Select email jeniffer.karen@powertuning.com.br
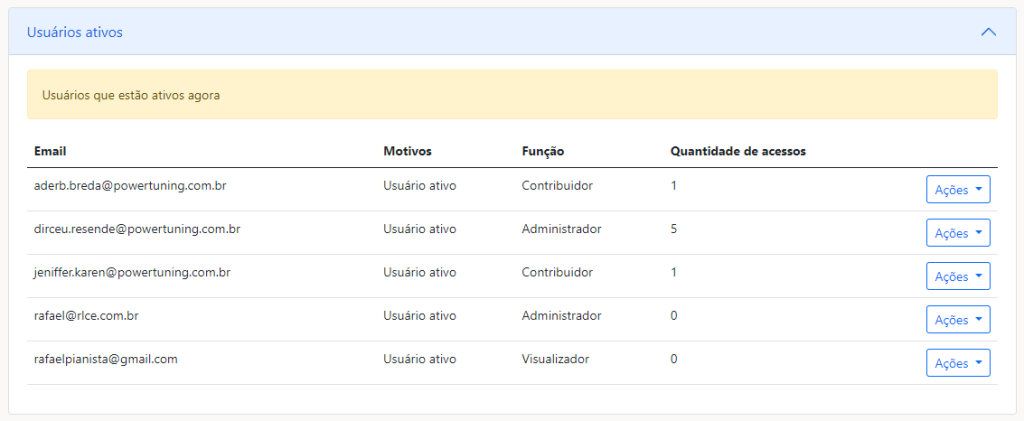 point(133,272)
